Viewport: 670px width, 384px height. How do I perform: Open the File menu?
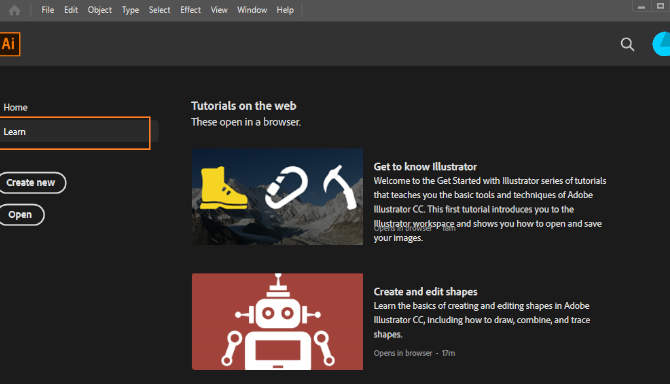[47, 10]
